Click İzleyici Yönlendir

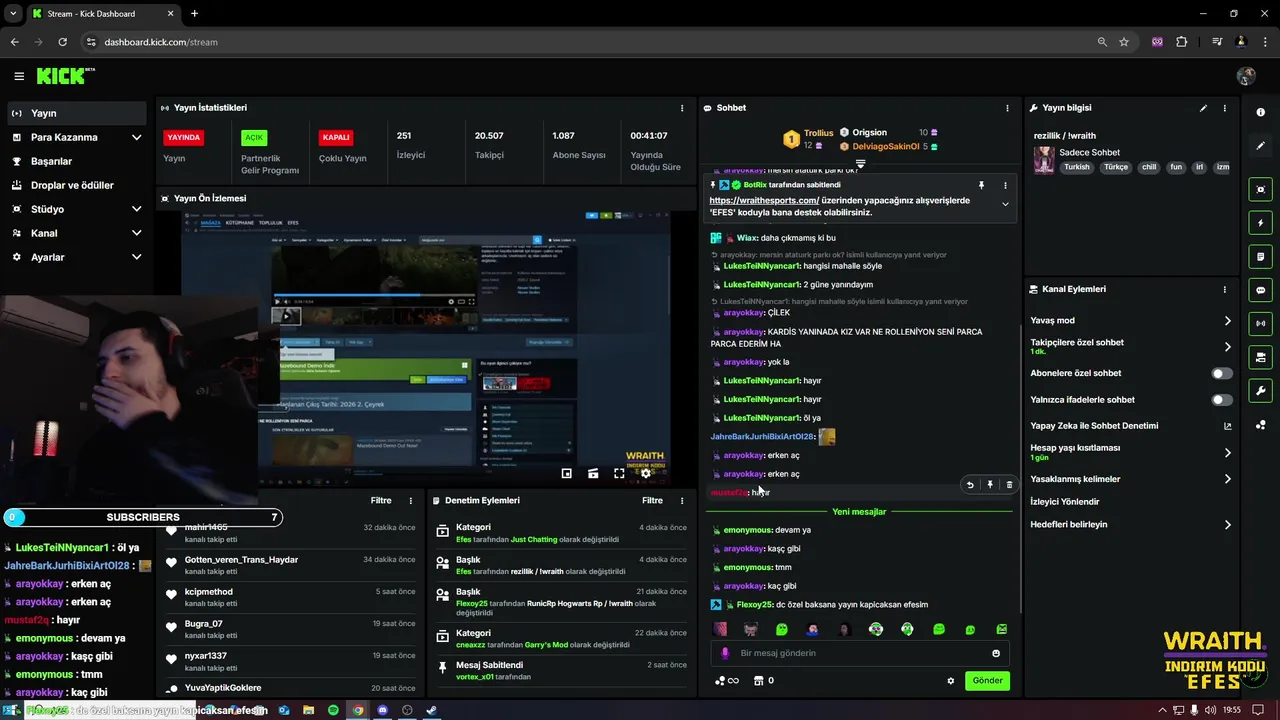point(1065,502)
